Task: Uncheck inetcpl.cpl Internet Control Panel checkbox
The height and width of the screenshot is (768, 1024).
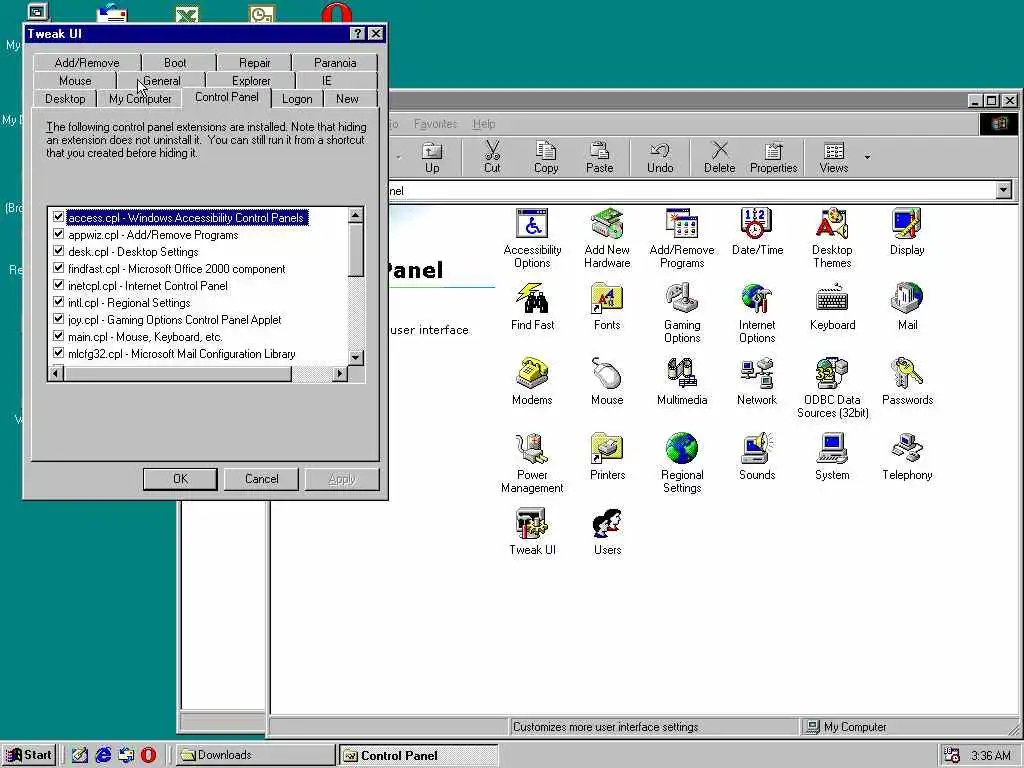Action: [58, 285]
